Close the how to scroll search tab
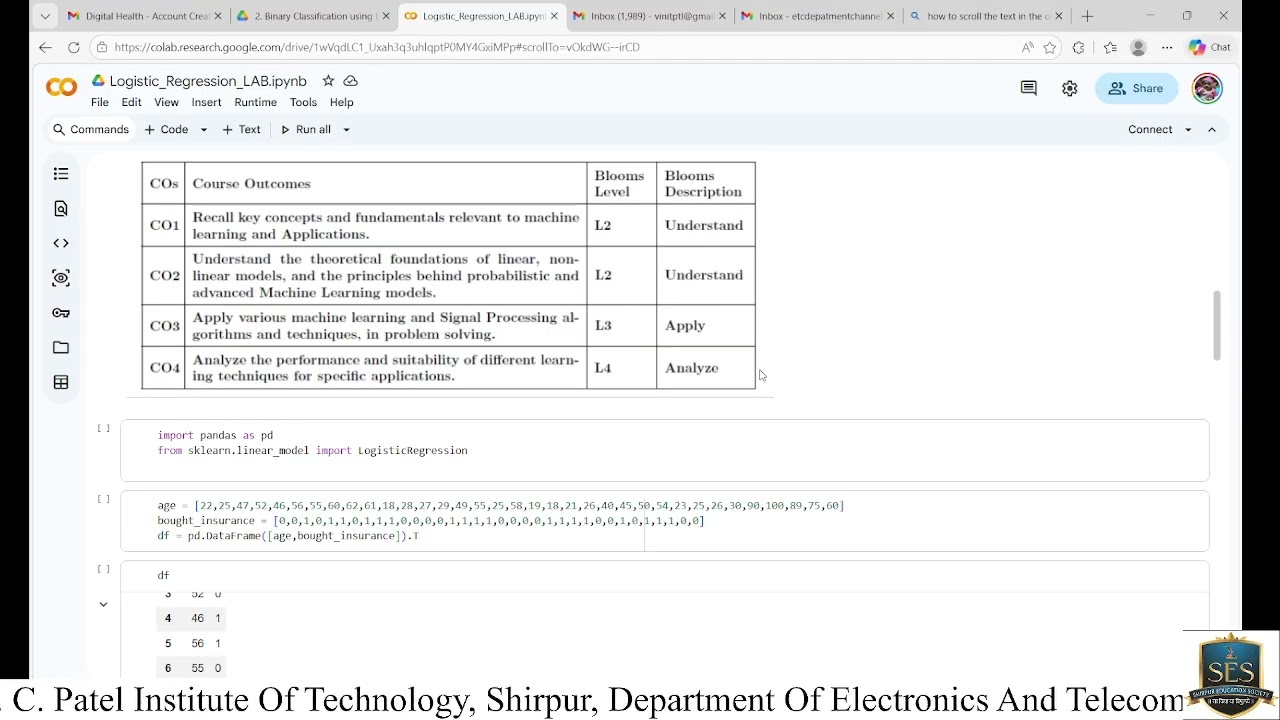The image size is (1280, 720). pyautogui.click(x=1059, y=16)
